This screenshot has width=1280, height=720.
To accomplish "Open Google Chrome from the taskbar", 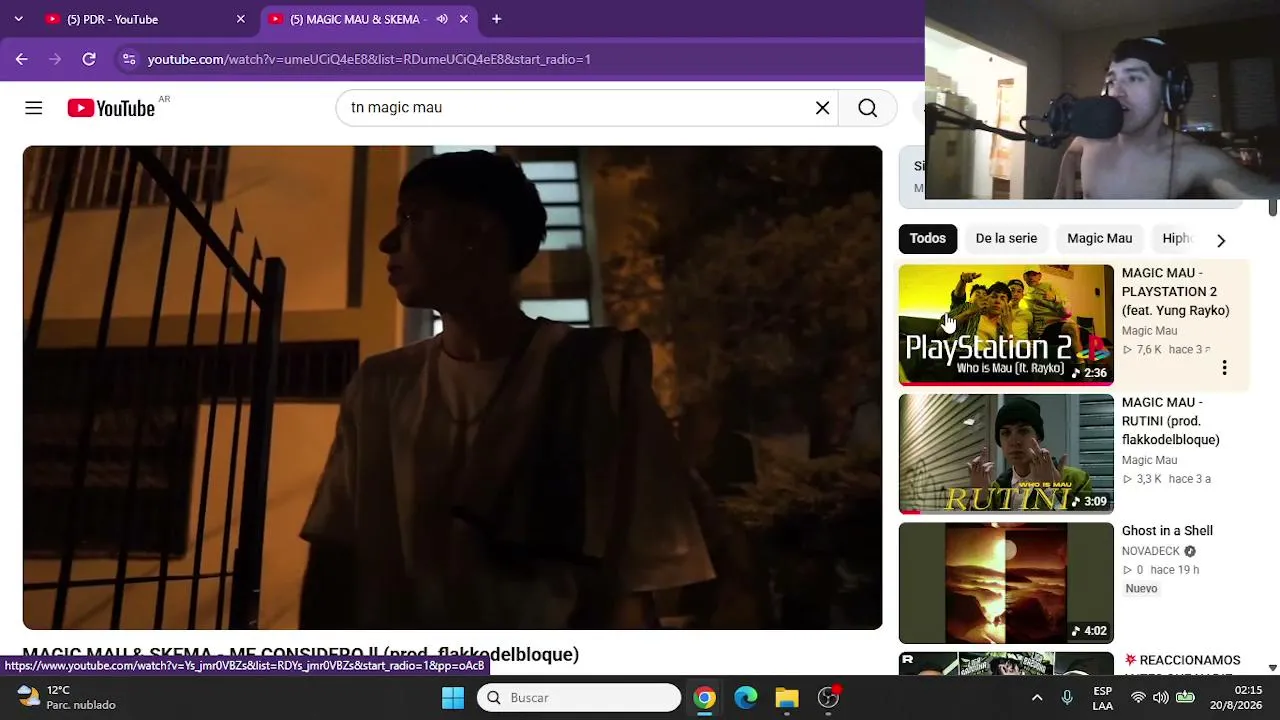I will [705, 697].
